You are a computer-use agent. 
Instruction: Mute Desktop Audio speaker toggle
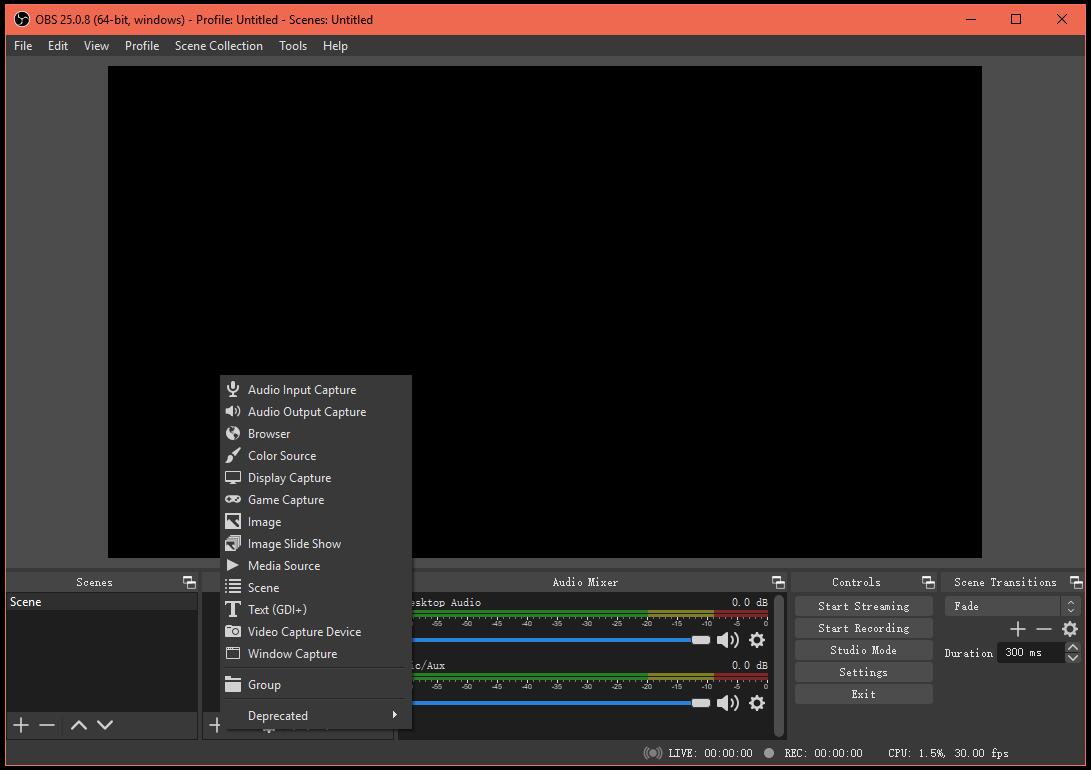click(728, 640)
